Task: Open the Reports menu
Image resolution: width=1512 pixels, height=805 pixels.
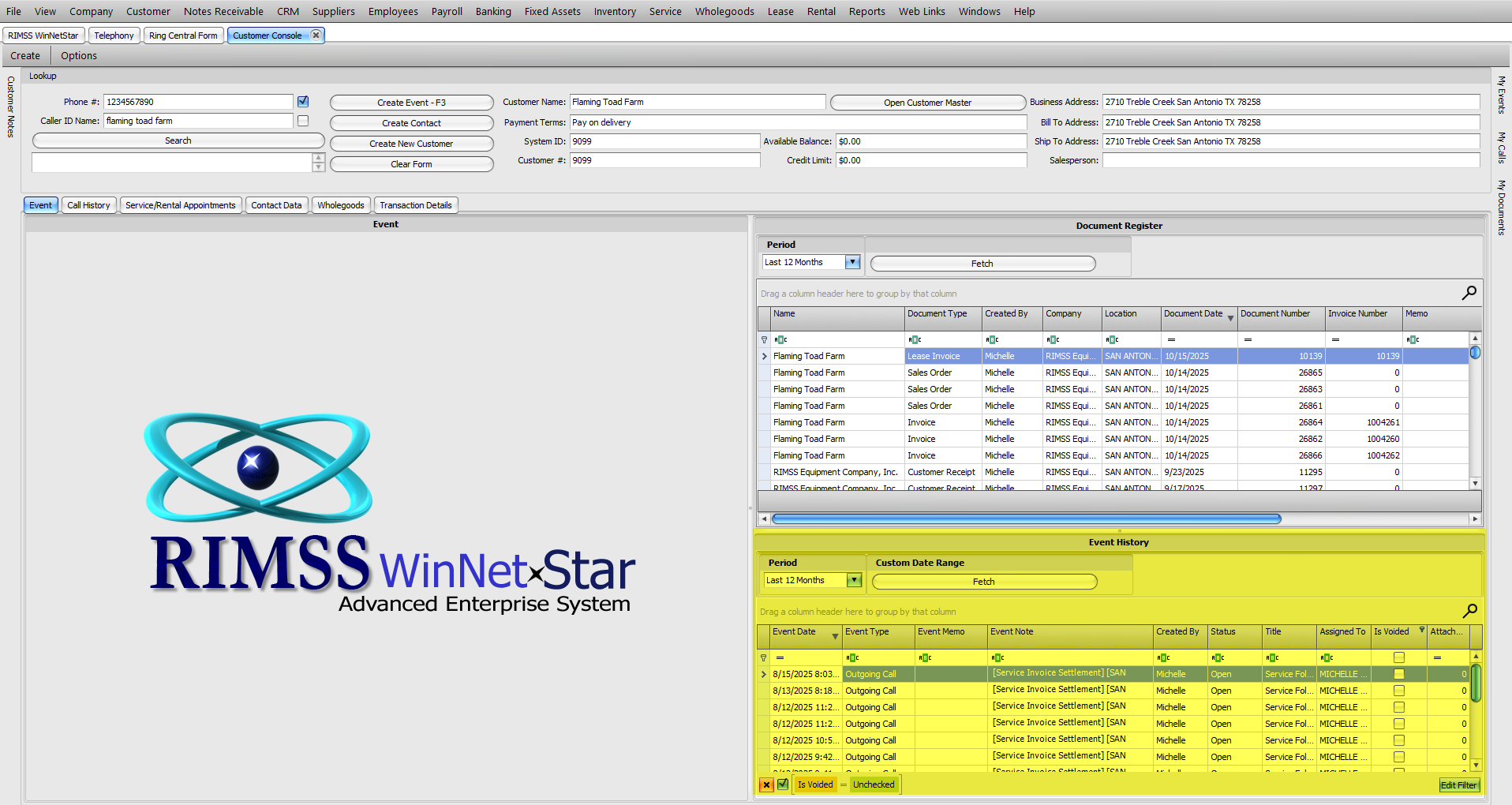Action: click(866, 11)
